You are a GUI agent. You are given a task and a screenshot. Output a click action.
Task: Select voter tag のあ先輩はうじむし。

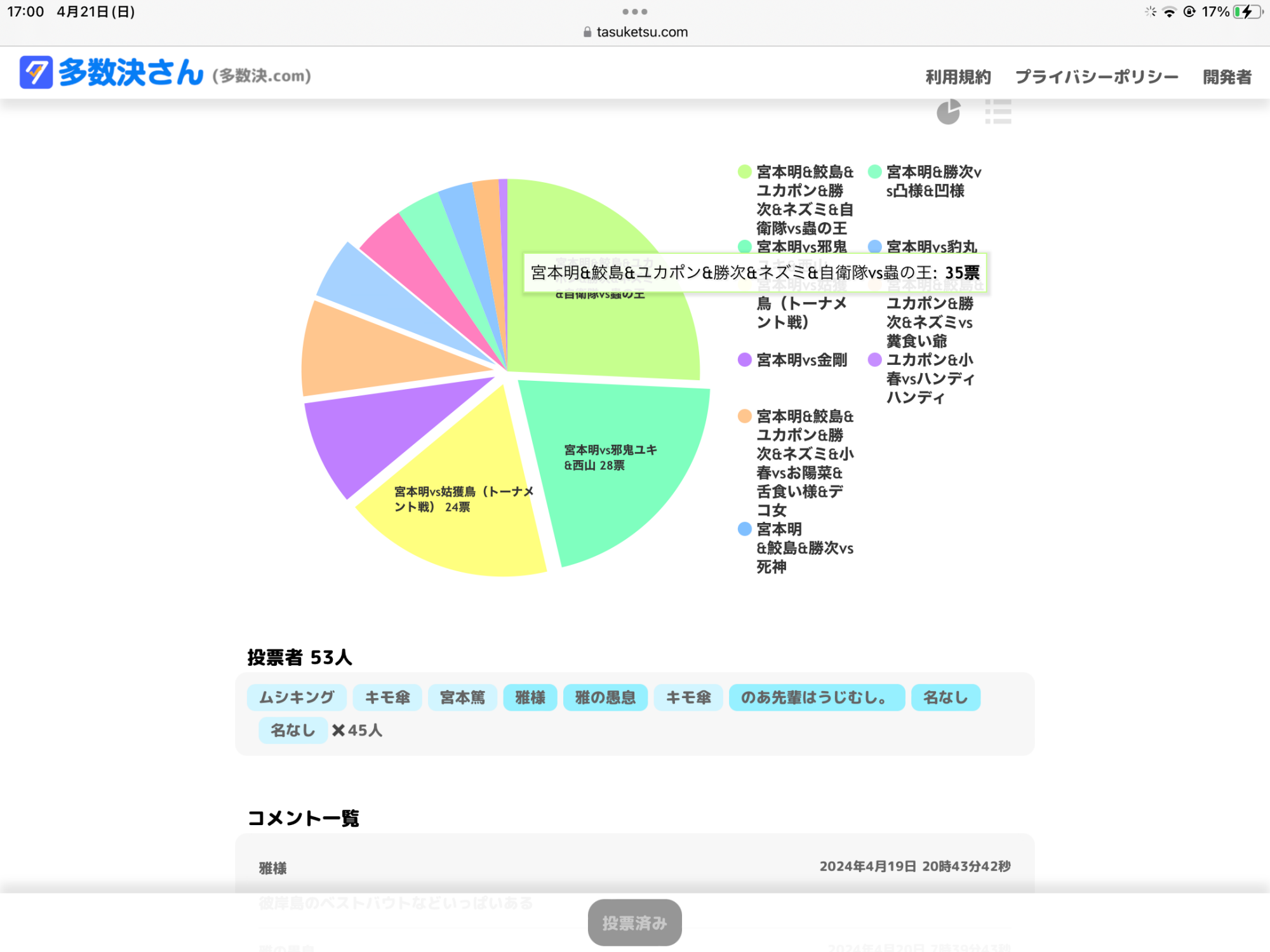pos(817,697)
